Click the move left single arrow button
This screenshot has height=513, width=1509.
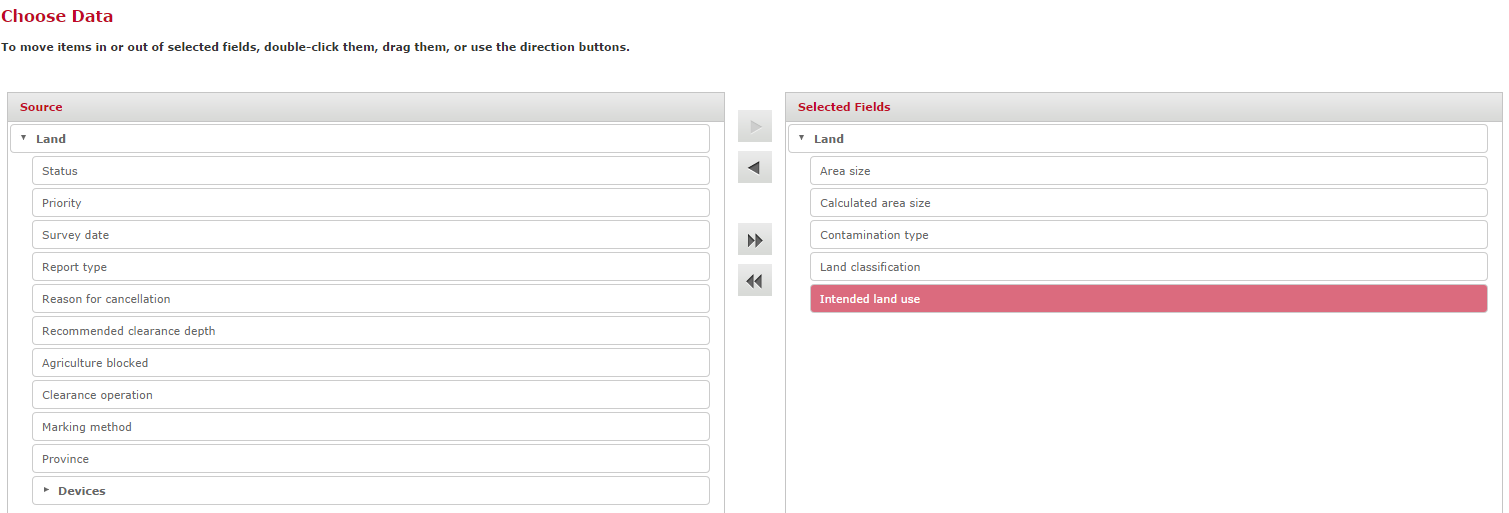click(x=755, y=168)
